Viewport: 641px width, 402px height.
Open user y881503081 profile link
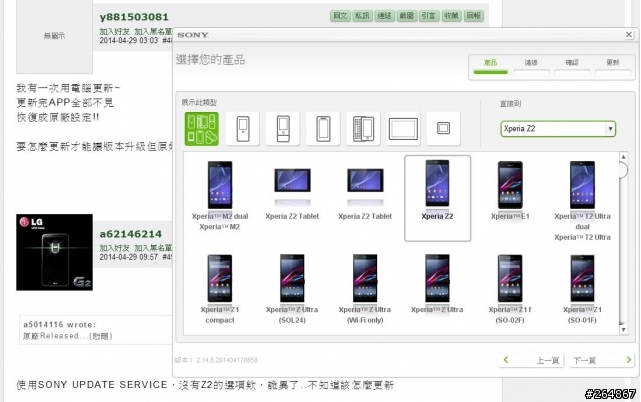tap(134, 17)
